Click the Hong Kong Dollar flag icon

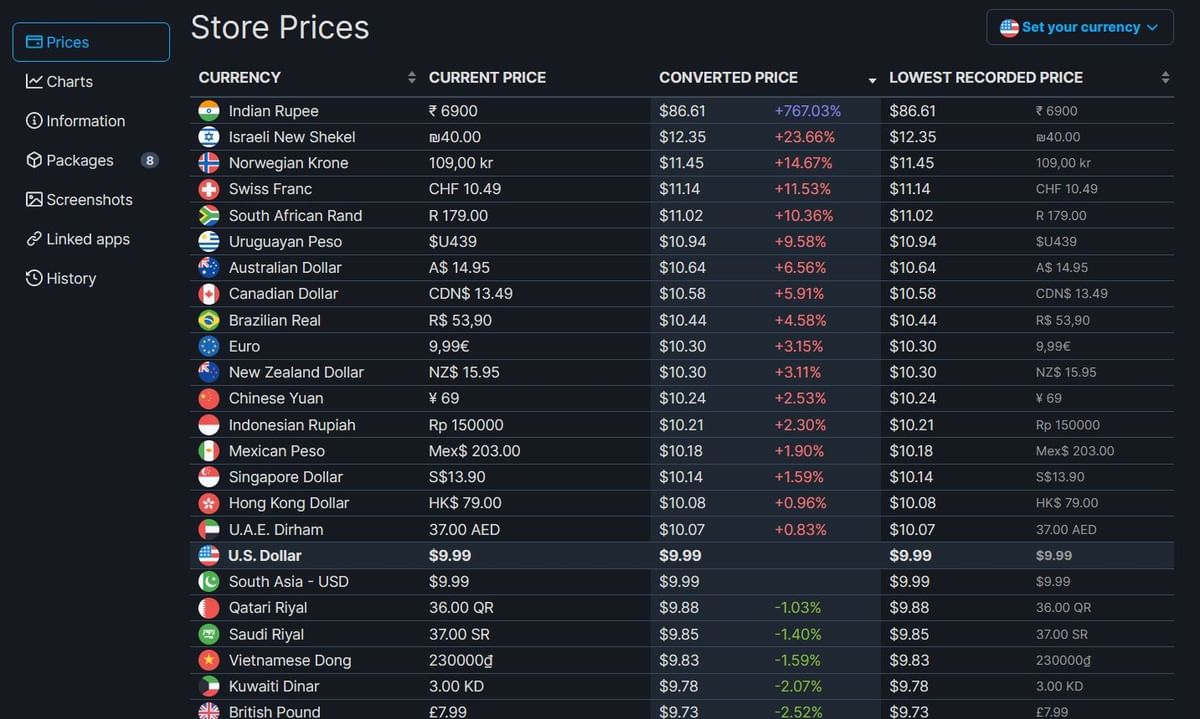pos(209,503)
